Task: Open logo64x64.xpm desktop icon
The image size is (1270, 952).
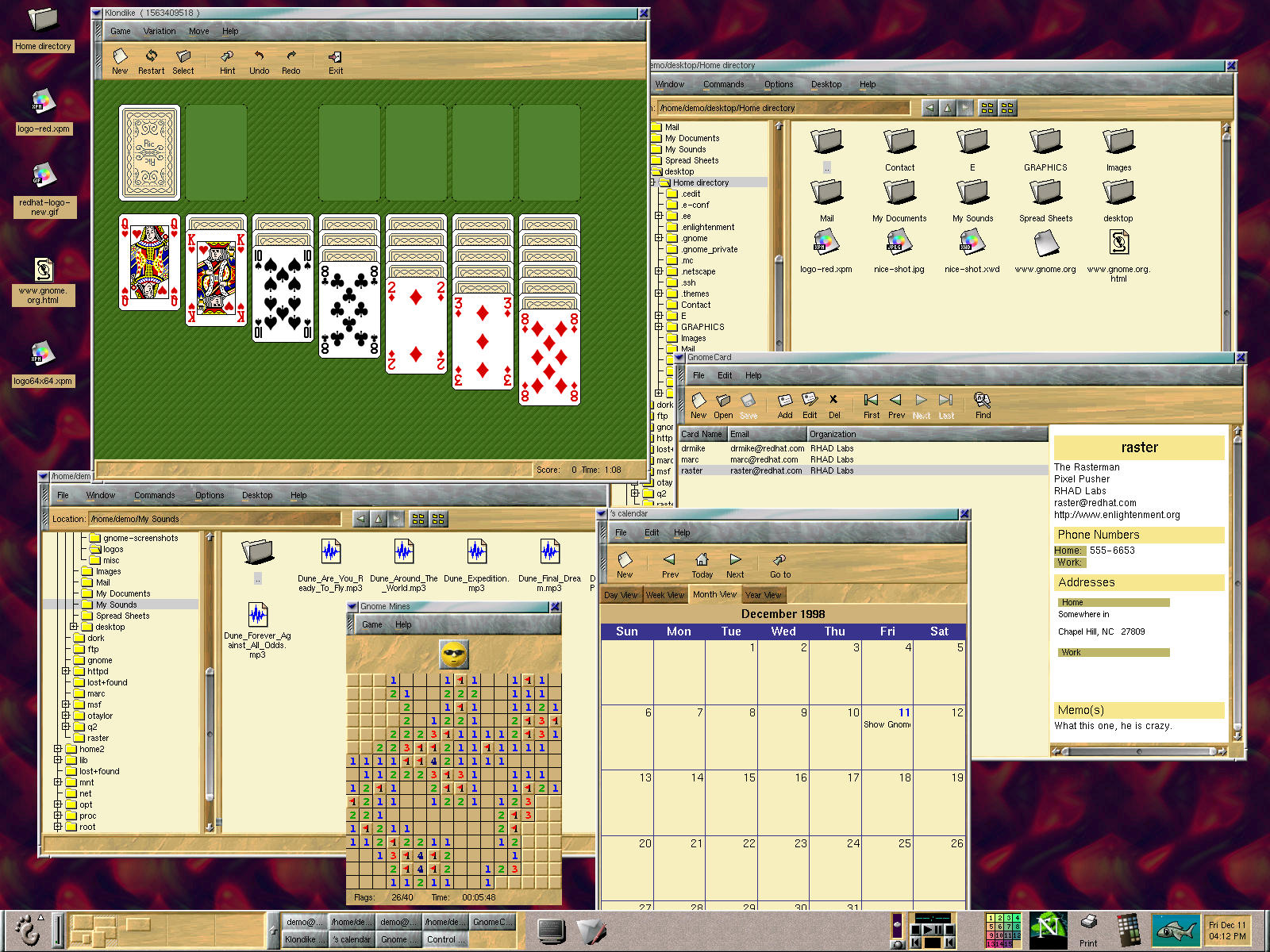Action: [43, 364]
